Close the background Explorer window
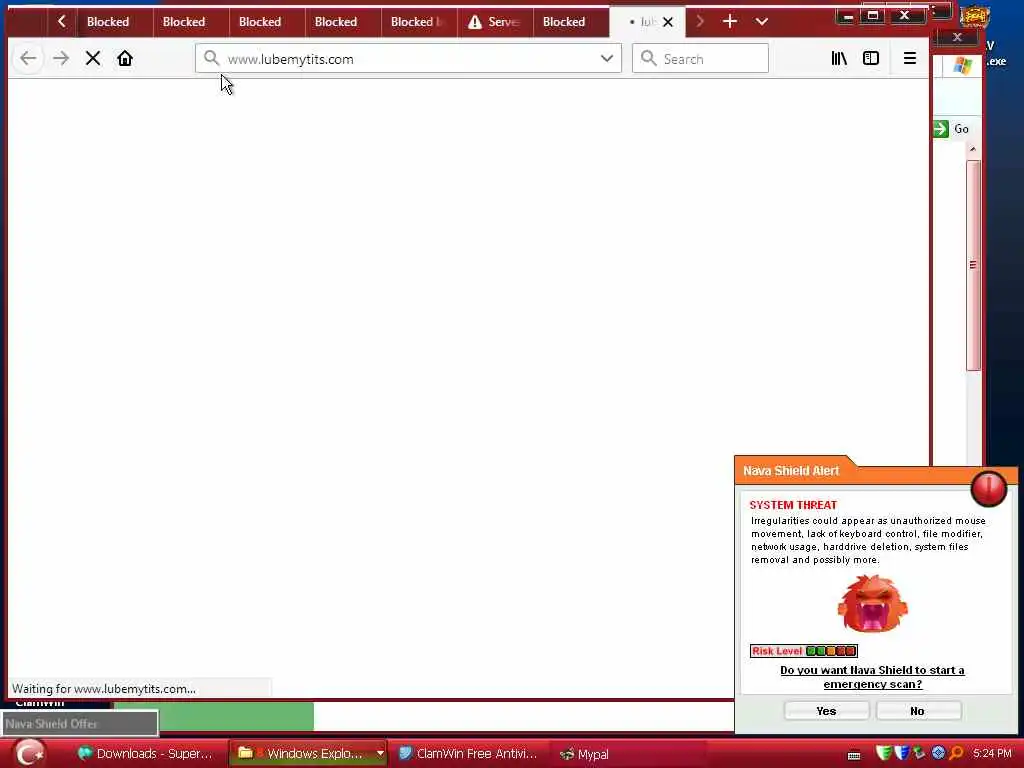 pos(957,37)
